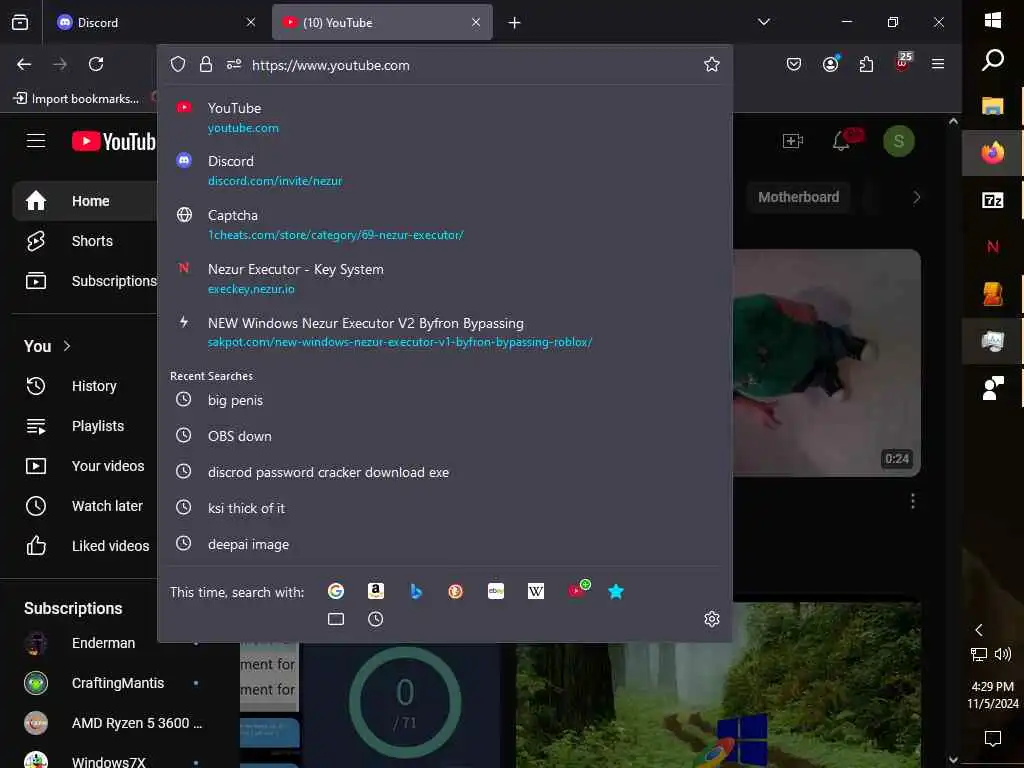Open the green S account avatar
The image size is (1024, 768).
899,141
